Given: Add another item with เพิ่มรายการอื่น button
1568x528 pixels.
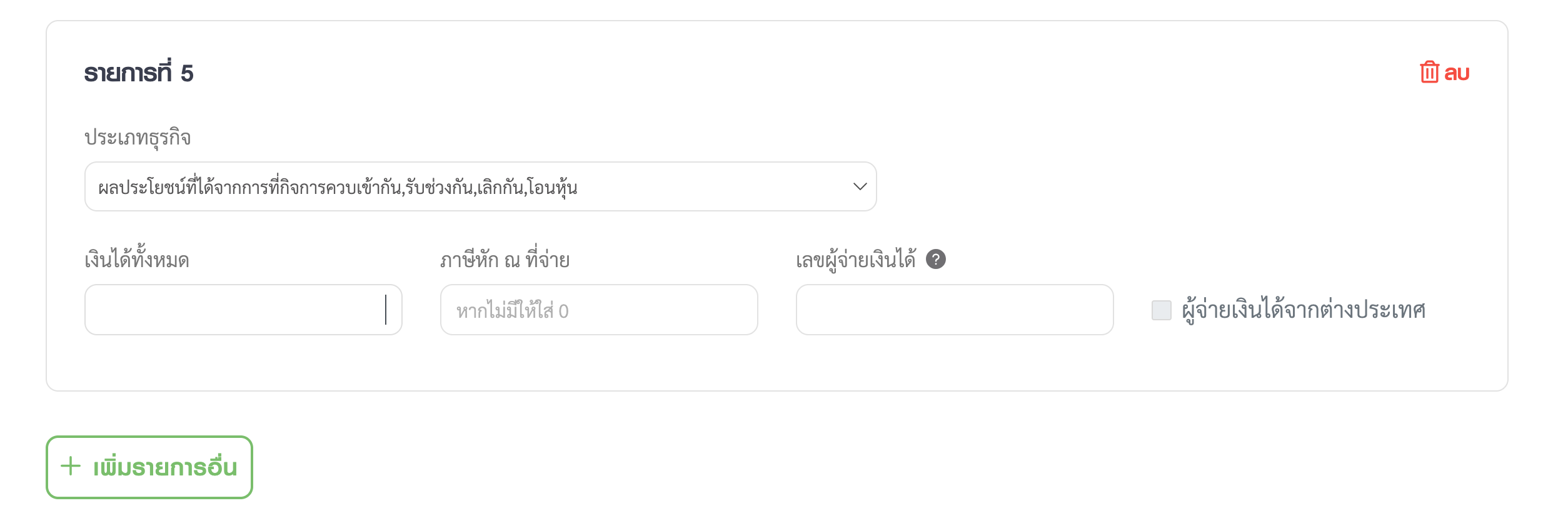Looking at the screenshot, I should (x=149, y=467).
